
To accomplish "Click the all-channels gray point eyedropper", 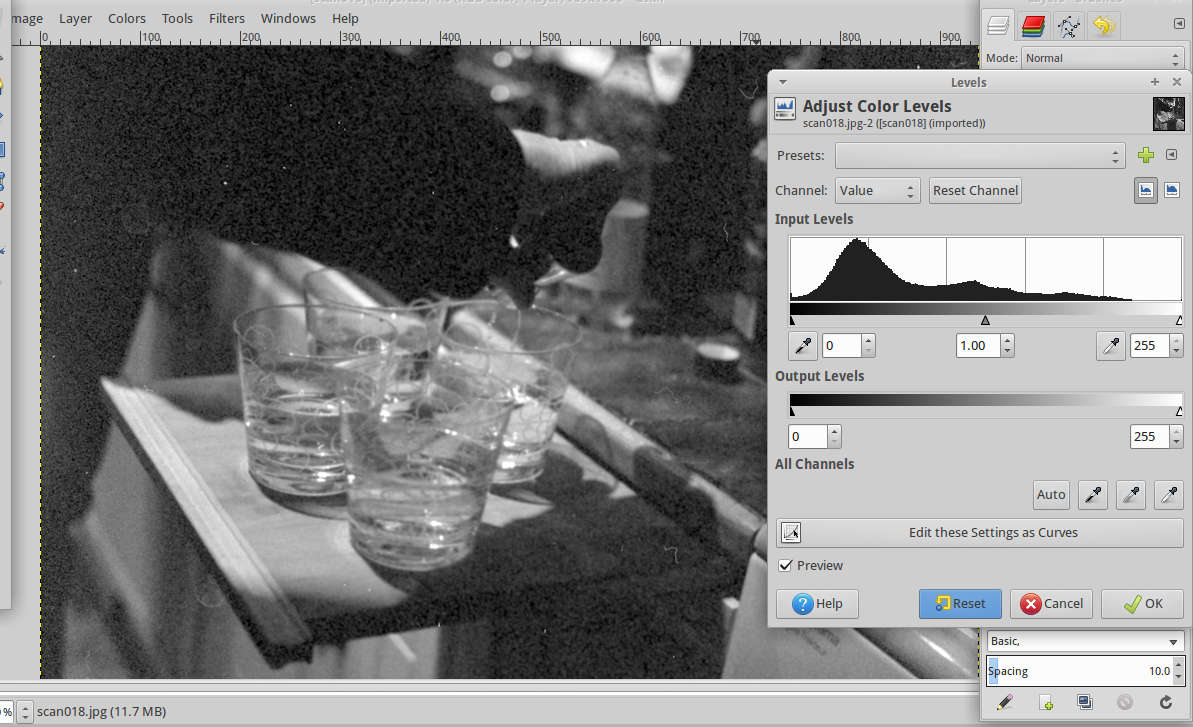I will coord(1130,494).
